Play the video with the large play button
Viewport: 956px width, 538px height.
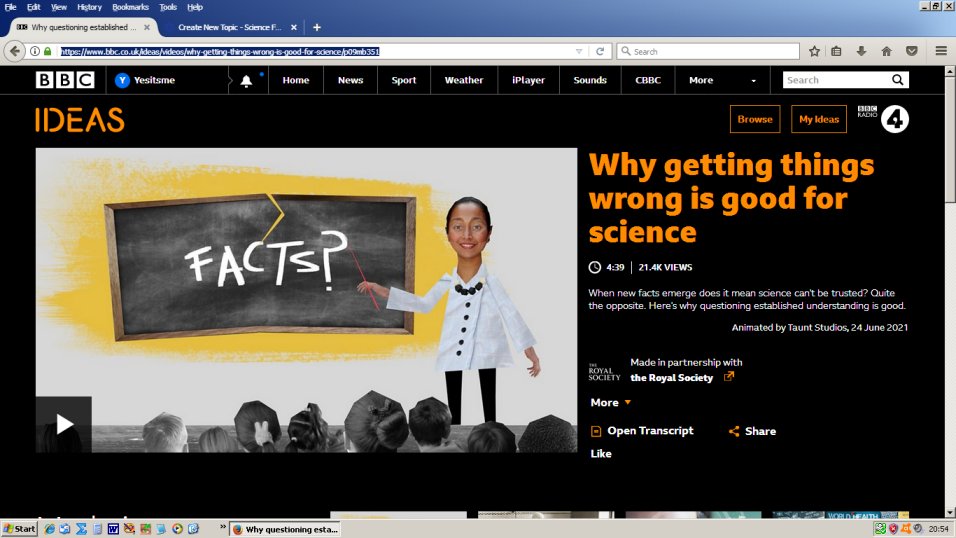64,424
